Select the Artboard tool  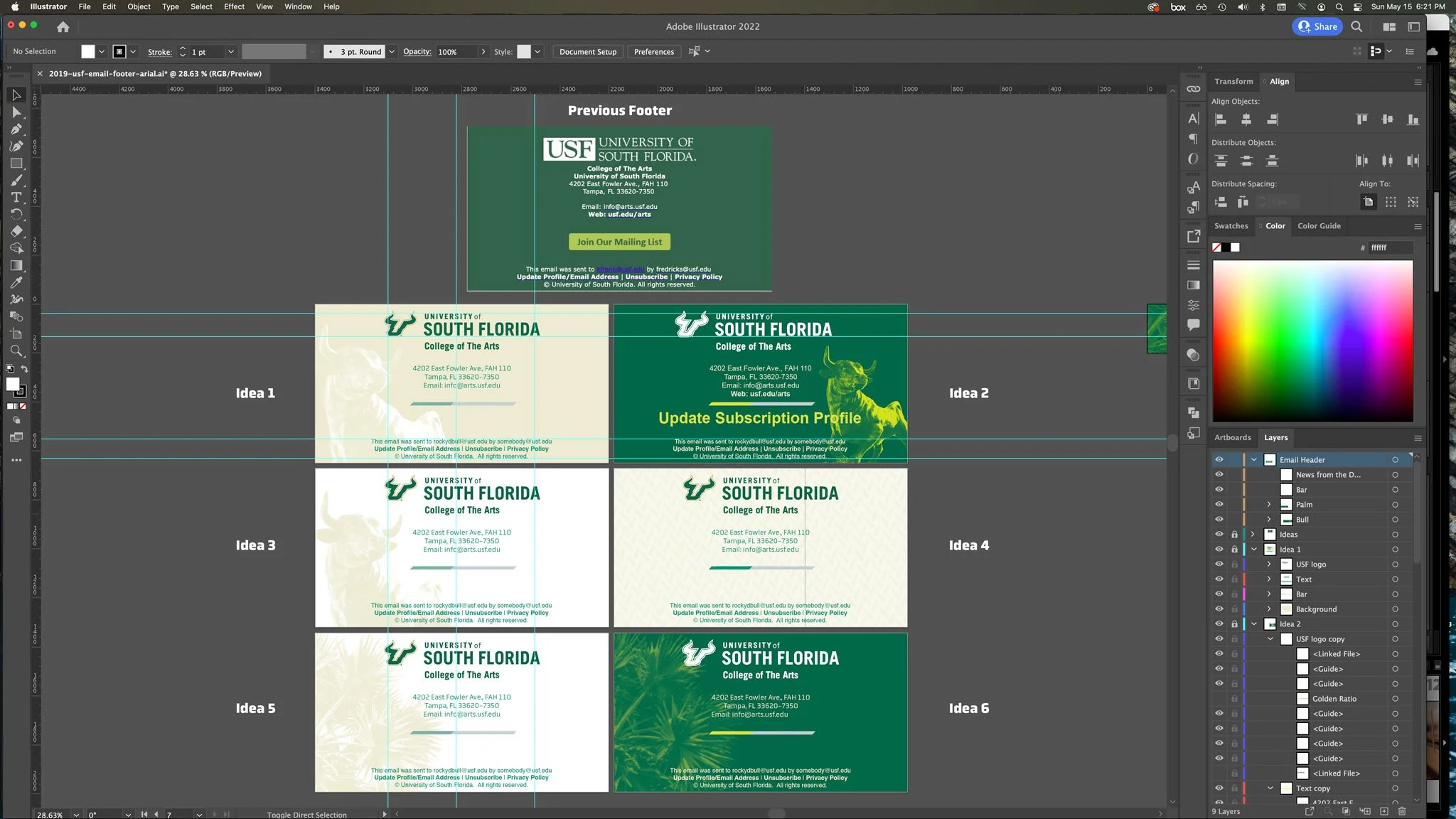(x=16, y=334)
